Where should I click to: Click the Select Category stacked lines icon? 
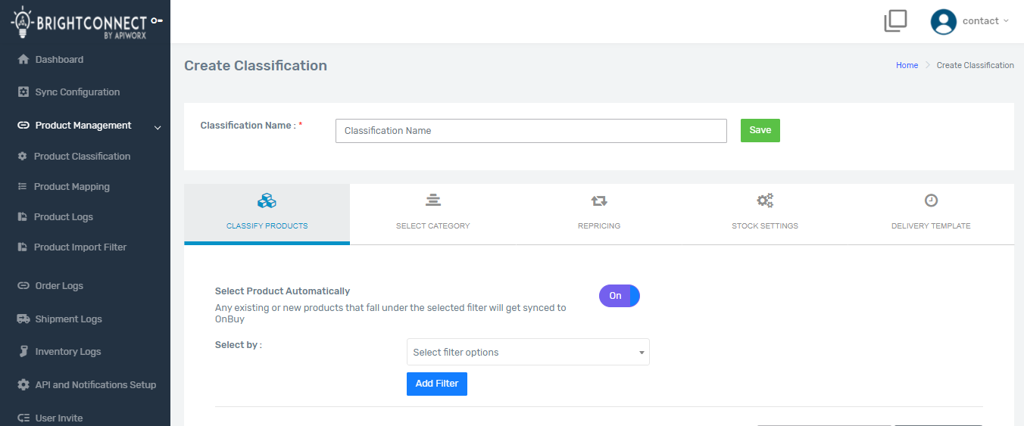pos(433,201)
